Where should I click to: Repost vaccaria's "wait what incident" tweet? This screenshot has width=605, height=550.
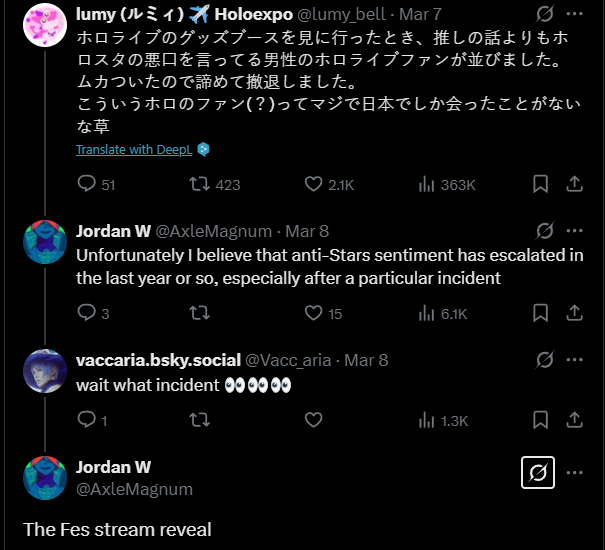coord(200,420)
